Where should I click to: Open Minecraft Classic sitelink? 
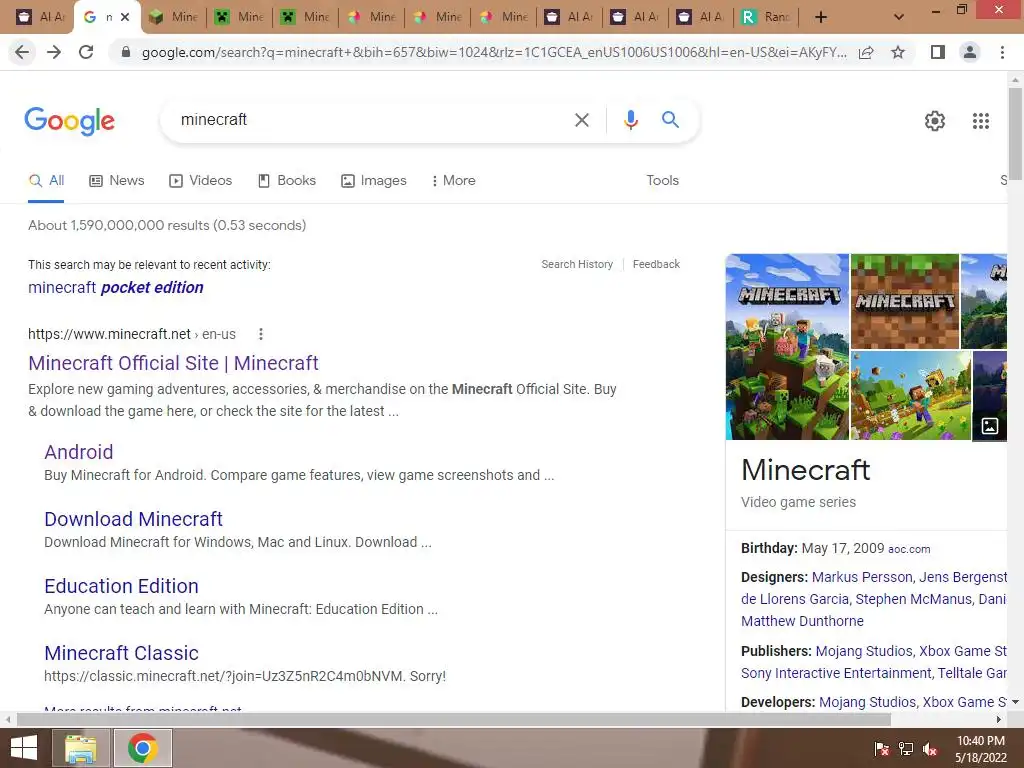click(x=121, y=653)
